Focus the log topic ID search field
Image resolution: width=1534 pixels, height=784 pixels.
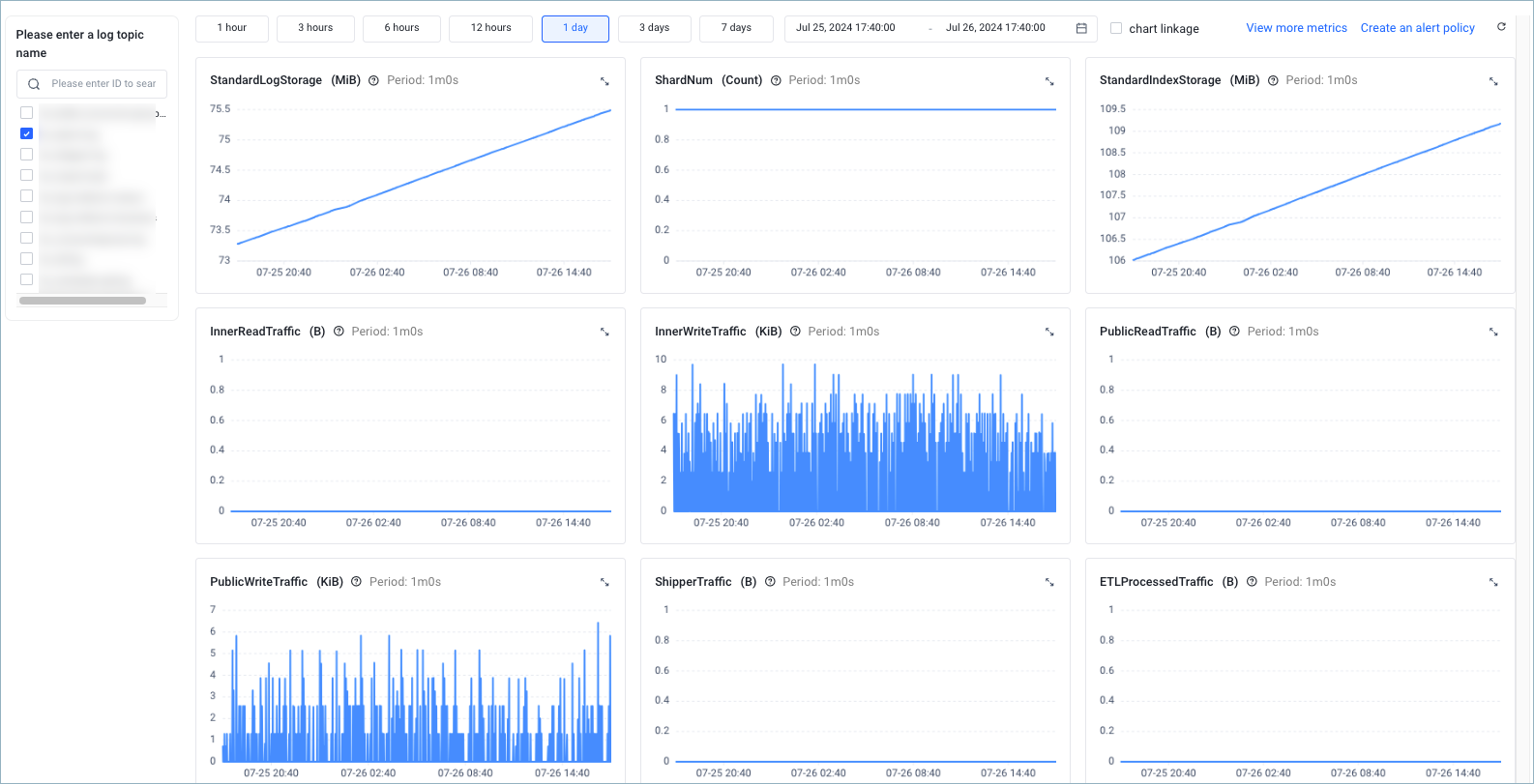(x=92, y=84)
